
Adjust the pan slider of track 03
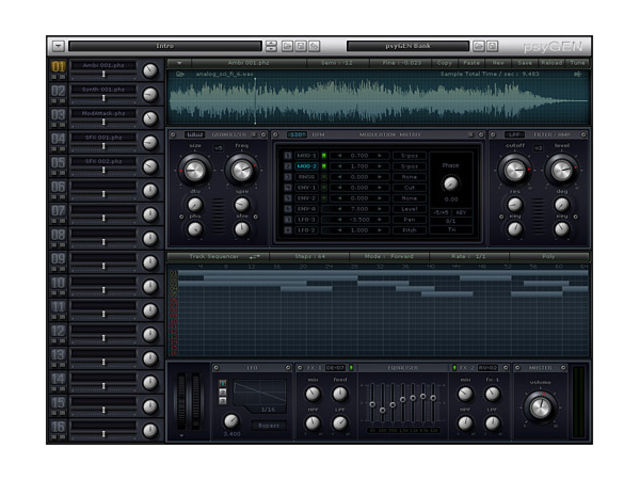point(104,122)
